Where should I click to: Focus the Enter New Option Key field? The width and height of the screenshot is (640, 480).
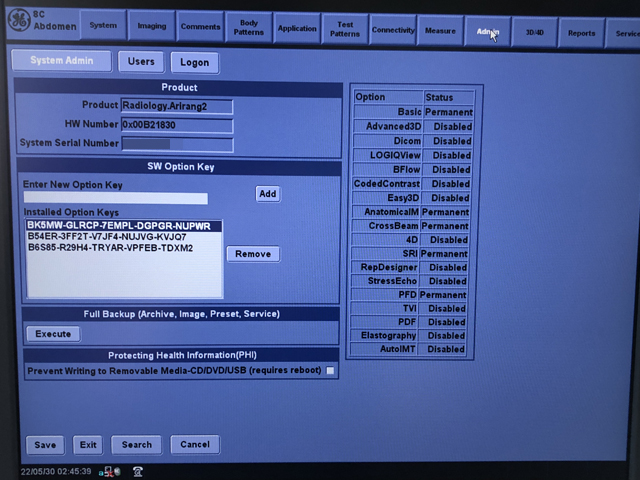116,198
